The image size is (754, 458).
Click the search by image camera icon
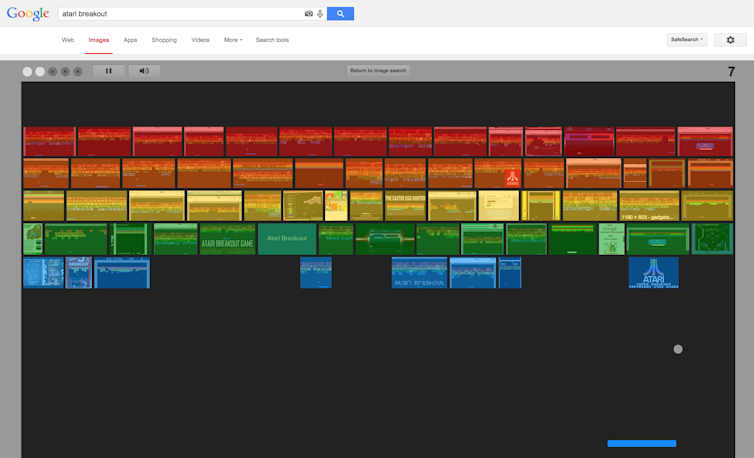pyautogui.click(x=309, y=14)
